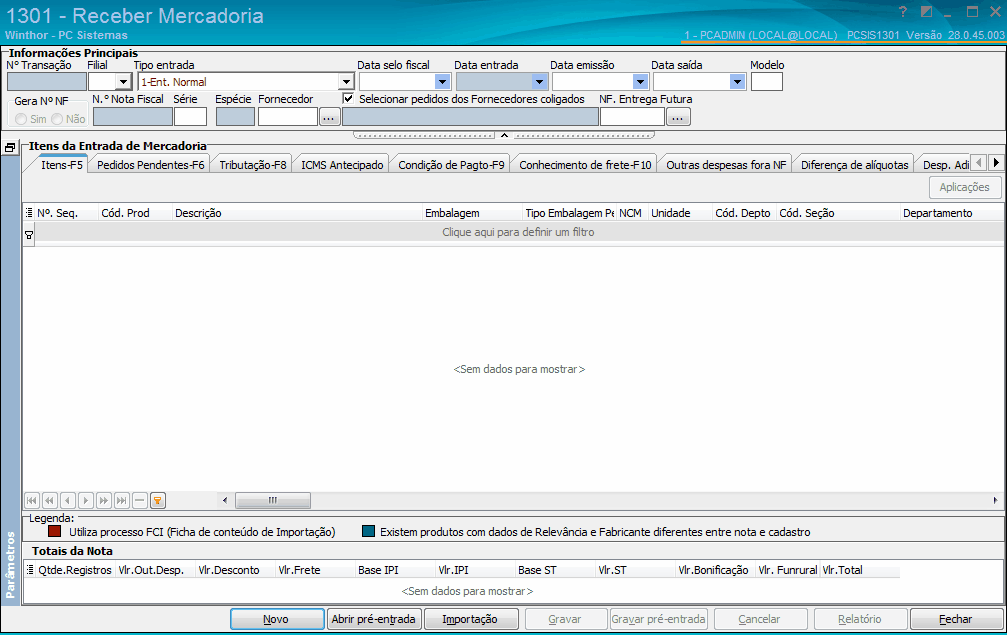Click the Aplicações button
Viewport: 1007px width, 635px height.
pyautogui.click(x=965, y=187)
